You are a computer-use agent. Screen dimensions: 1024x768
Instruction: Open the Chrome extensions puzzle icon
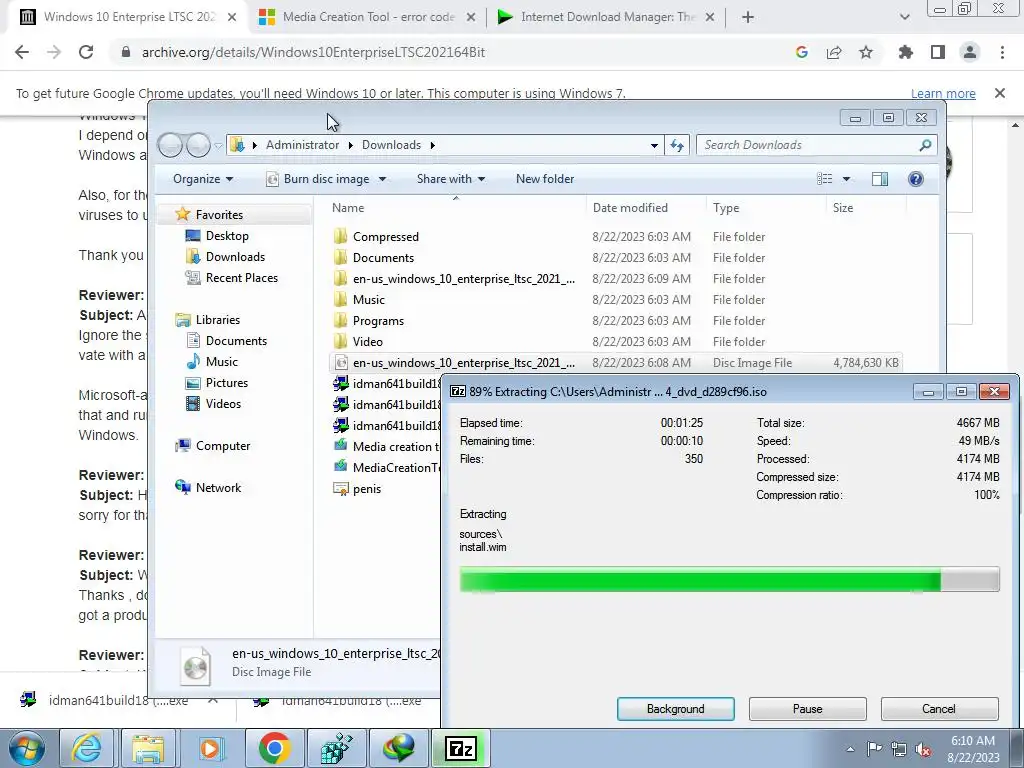[905, 52]
